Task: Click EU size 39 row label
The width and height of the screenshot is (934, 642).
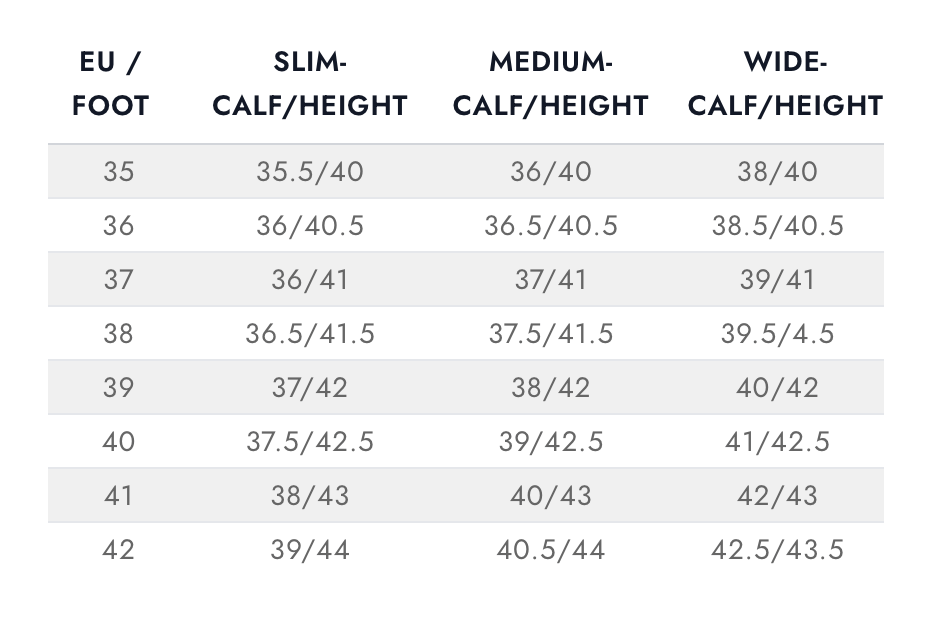Action: (119, 388)
